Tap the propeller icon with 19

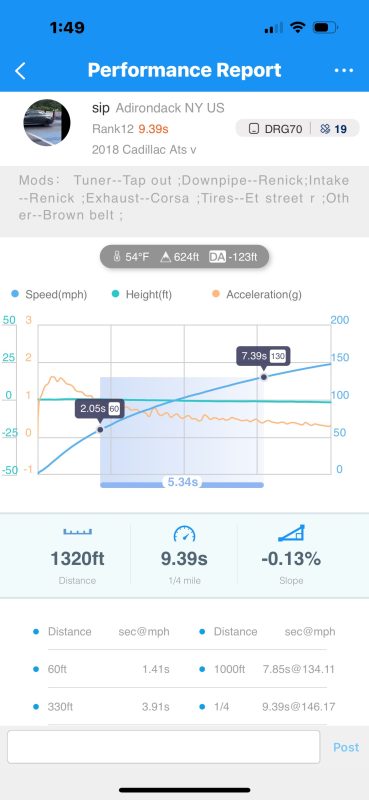(333, 129)
